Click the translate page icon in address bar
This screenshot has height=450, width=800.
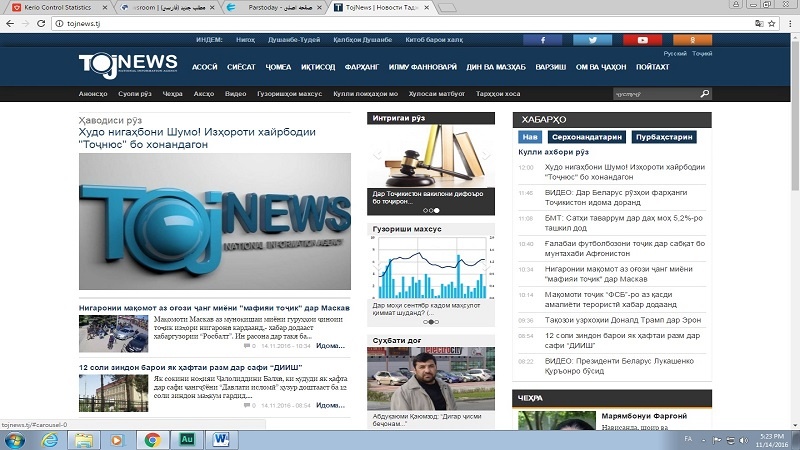(759, 23)
